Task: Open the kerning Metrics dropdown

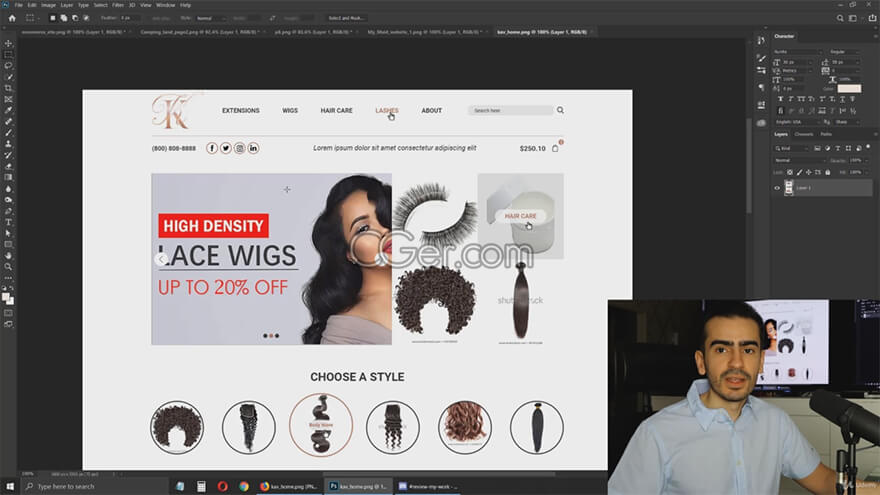Action: click(x=796, y=71)
